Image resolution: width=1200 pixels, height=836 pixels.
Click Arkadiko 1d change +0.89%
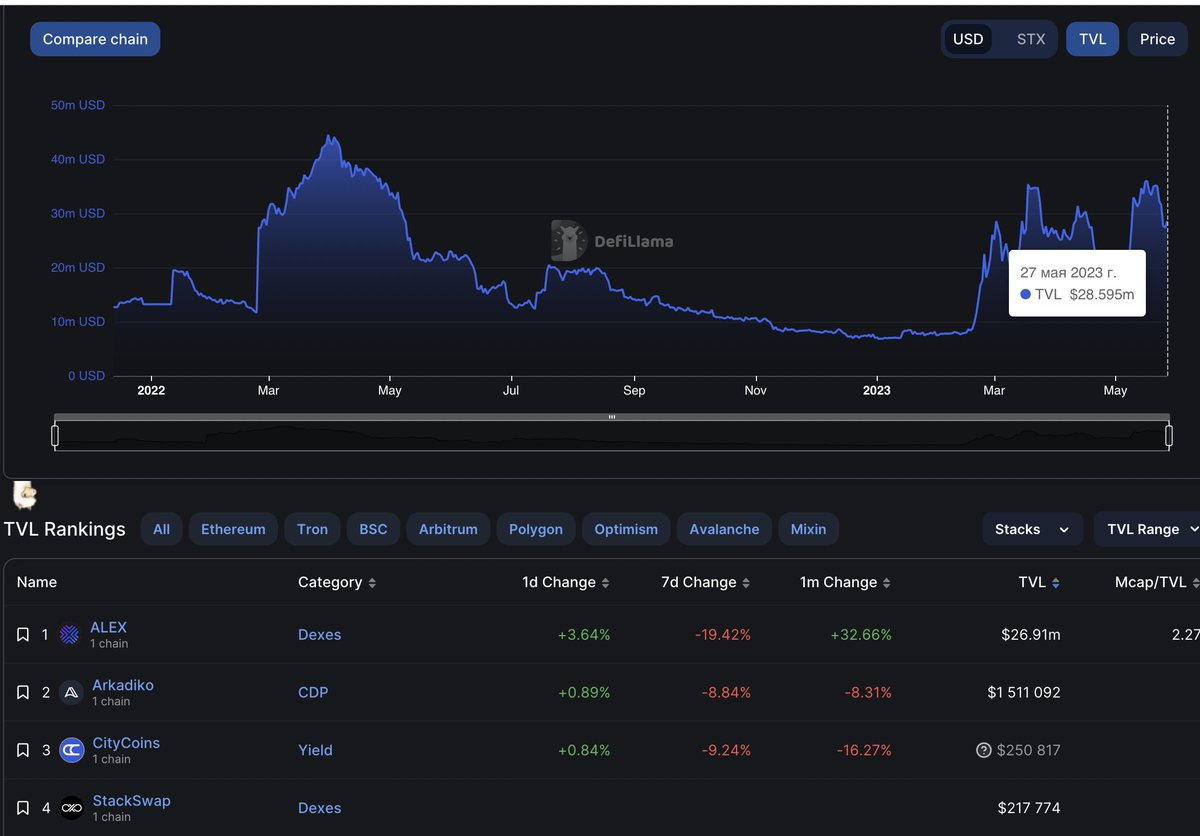[584, 692]
